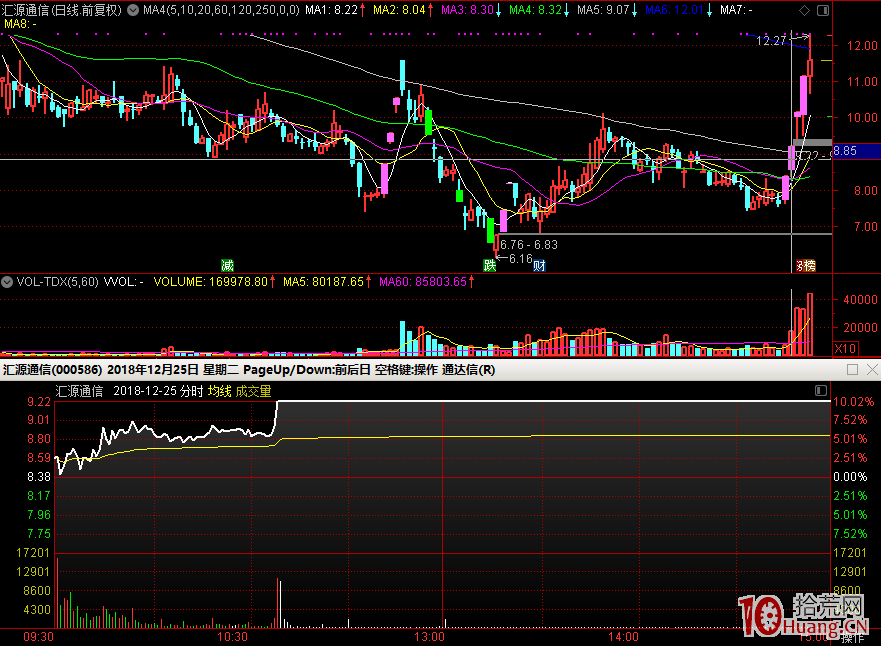
Task: Toggle the 均线 average line label
Action: coord(219,391)
